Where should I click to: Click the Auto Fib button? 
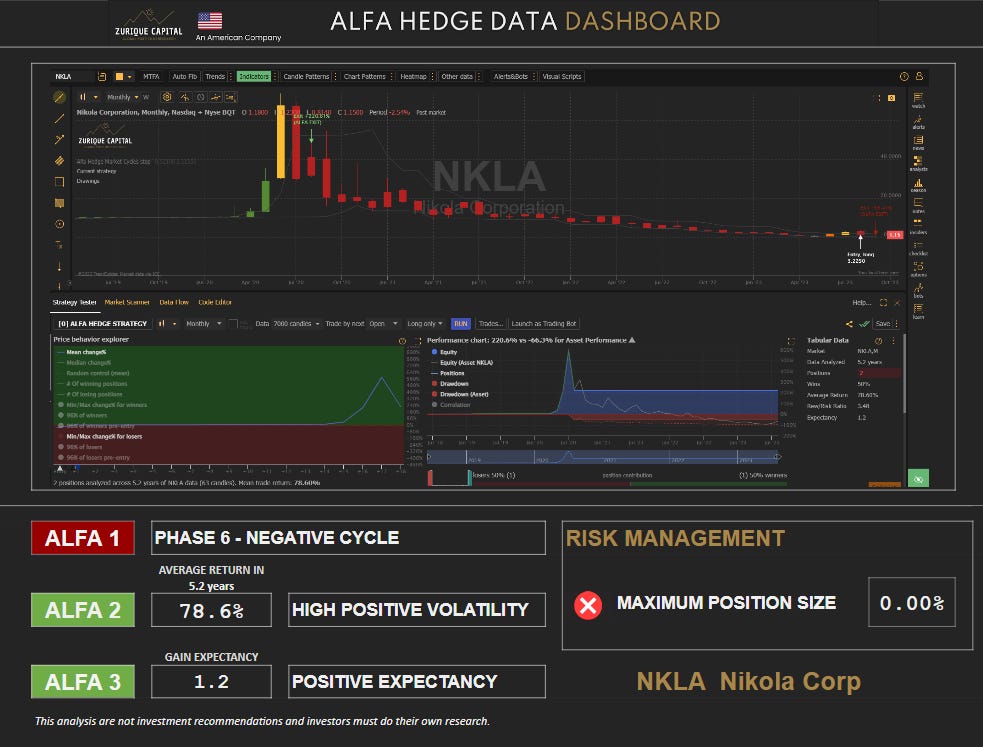[184, 76]
